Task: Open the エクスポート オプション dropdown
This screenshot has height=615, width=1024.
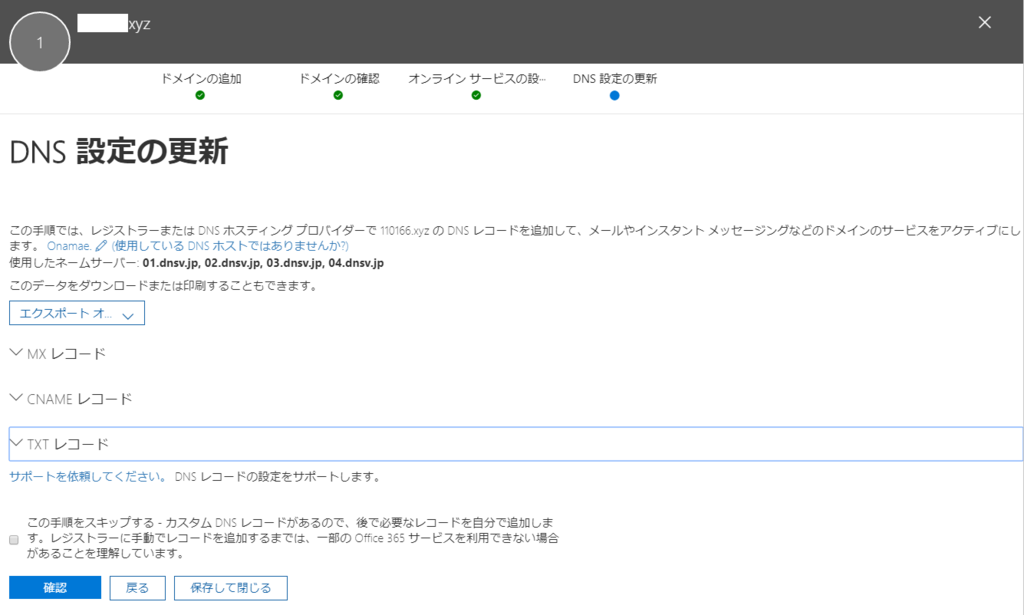Action: tap(77, 313)
